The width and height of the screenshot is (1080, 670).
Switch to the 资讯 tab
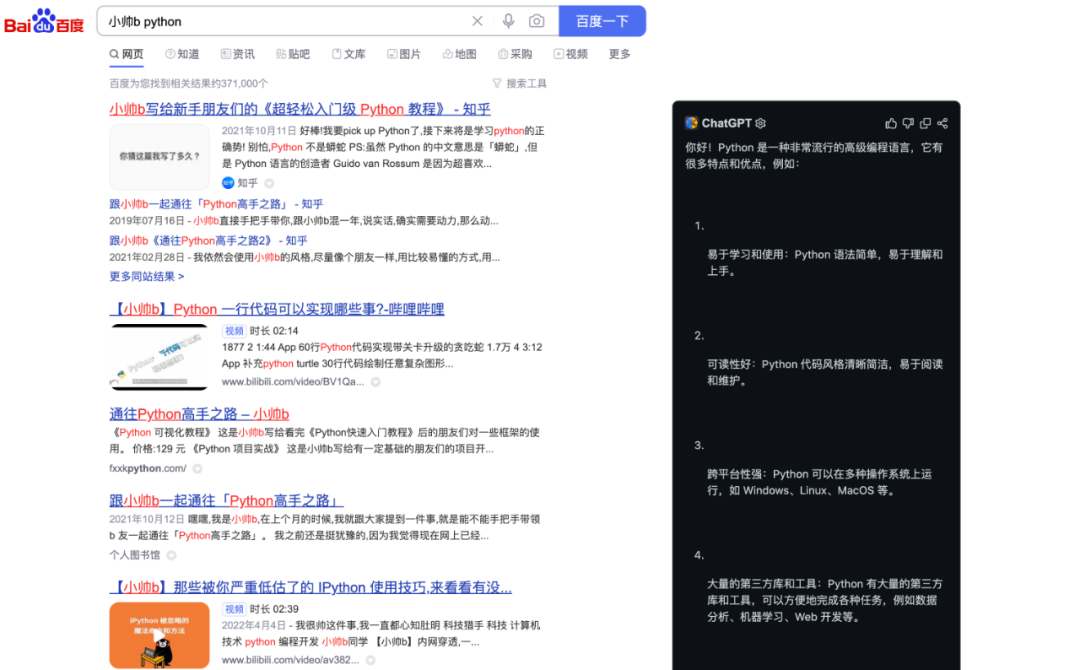click(238, 54)
